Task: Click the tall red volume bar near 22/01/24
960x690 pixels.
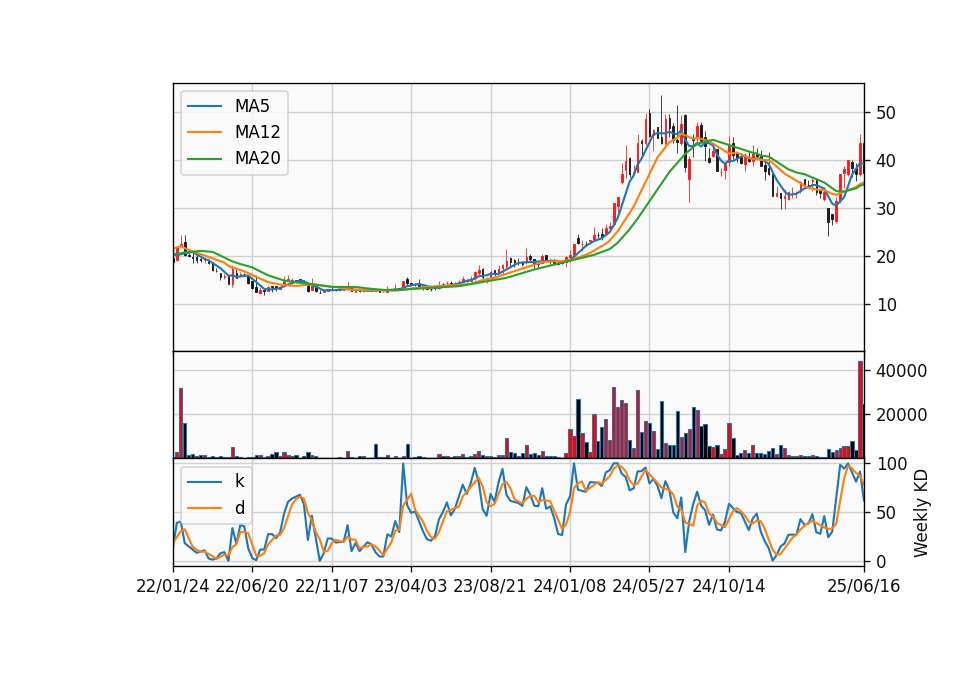Action: tap(181, 423)
